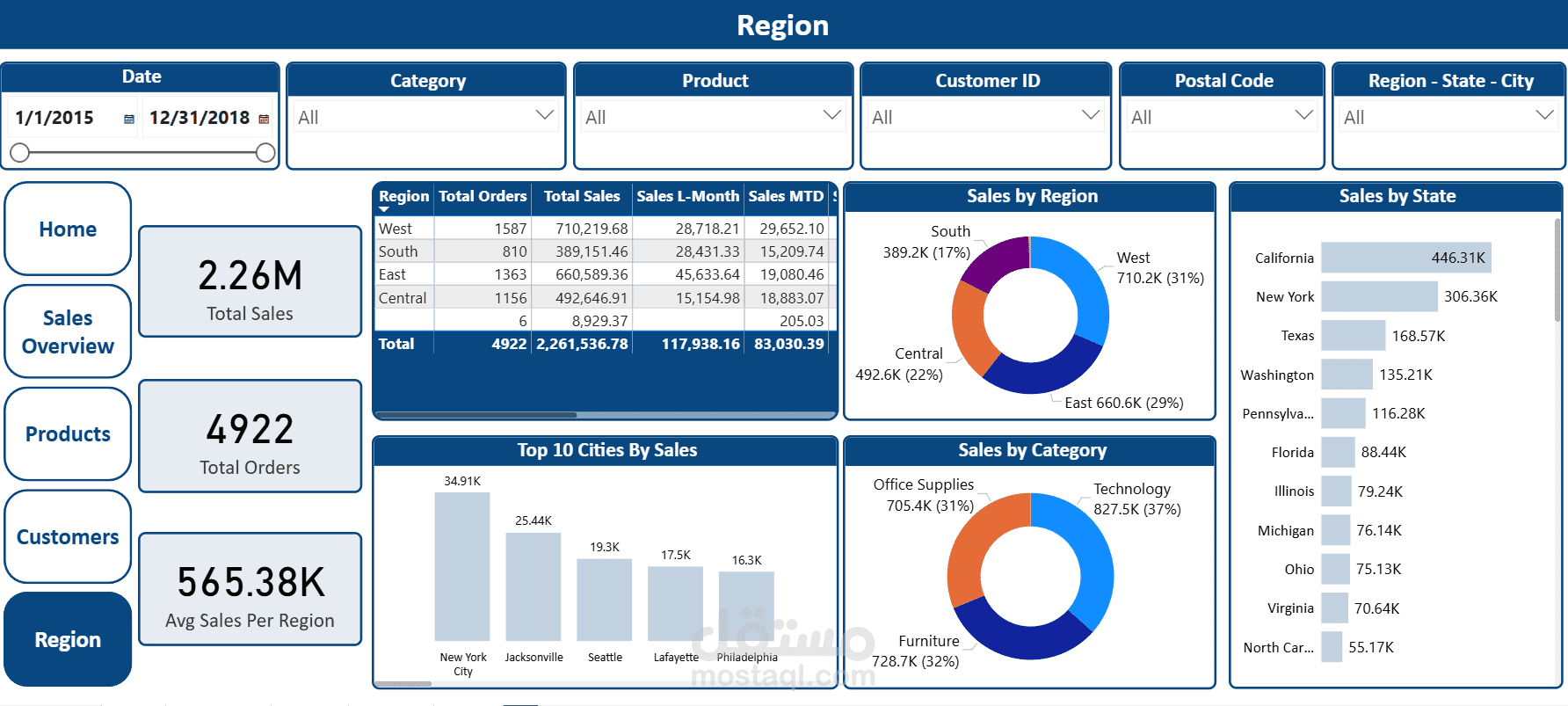Switch to the Customers page
Image resolution: width=1568 pixels, height=706 pixels.
[68, 536]
